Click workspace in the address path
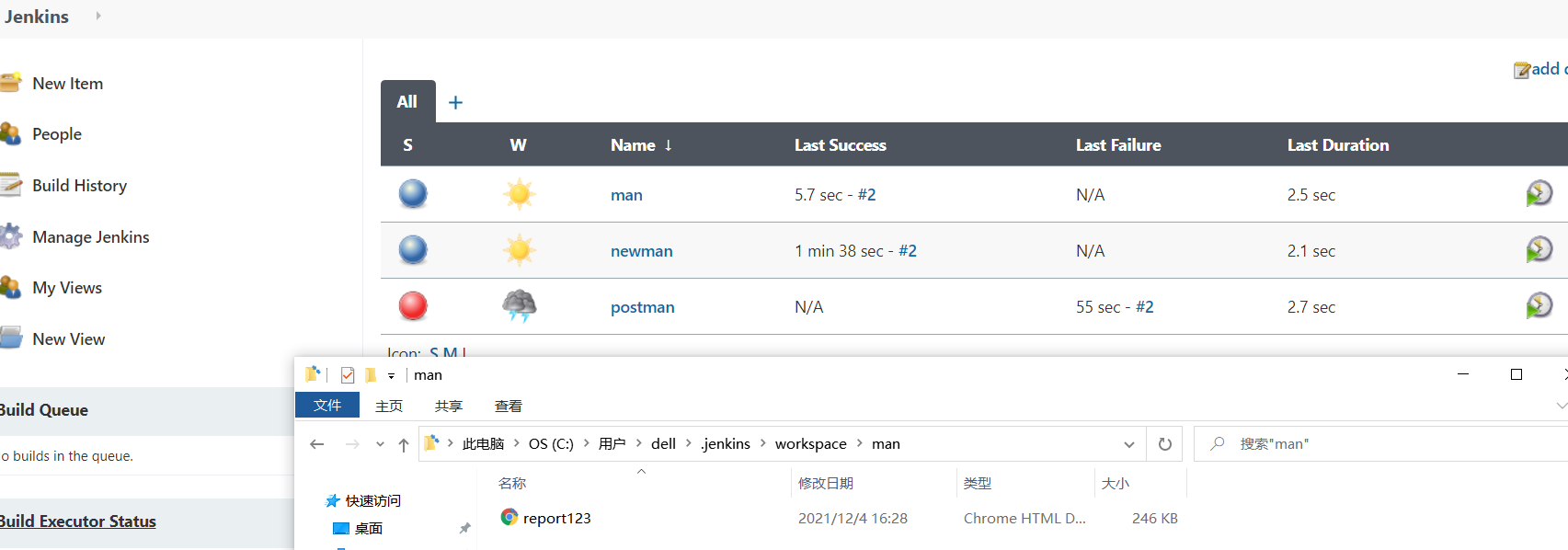This screenshot has height=550, width=1568. coord(810,444)
